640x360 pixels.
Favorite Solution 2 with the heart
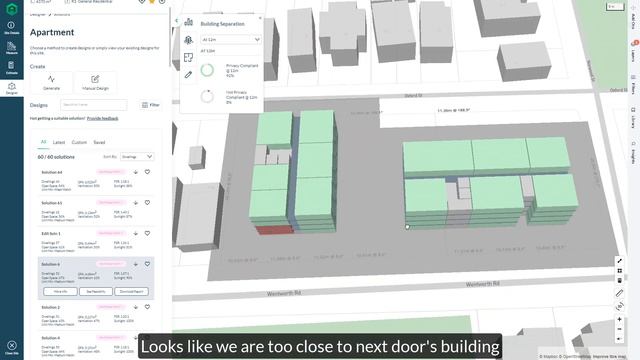coord(147,307)
